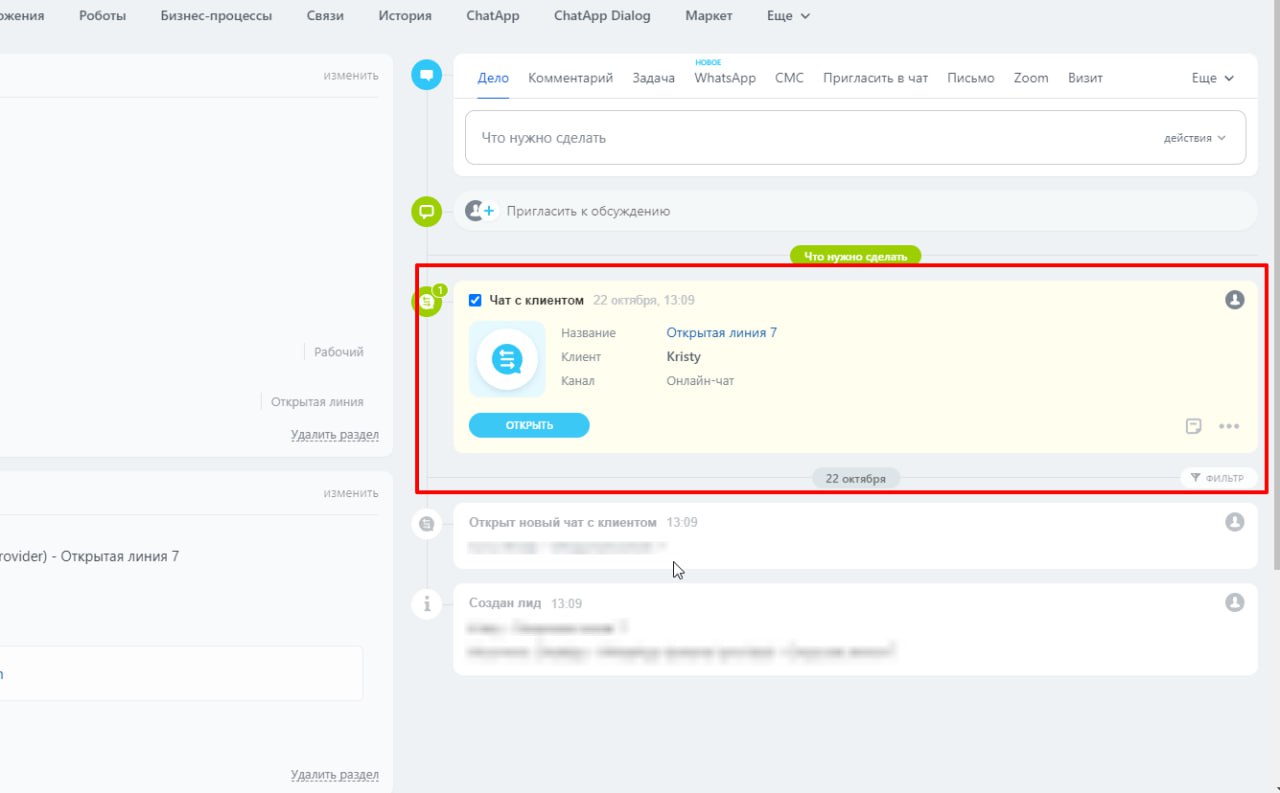Click the НОВОЕ badge above WhatsApp

coord(708,62)
